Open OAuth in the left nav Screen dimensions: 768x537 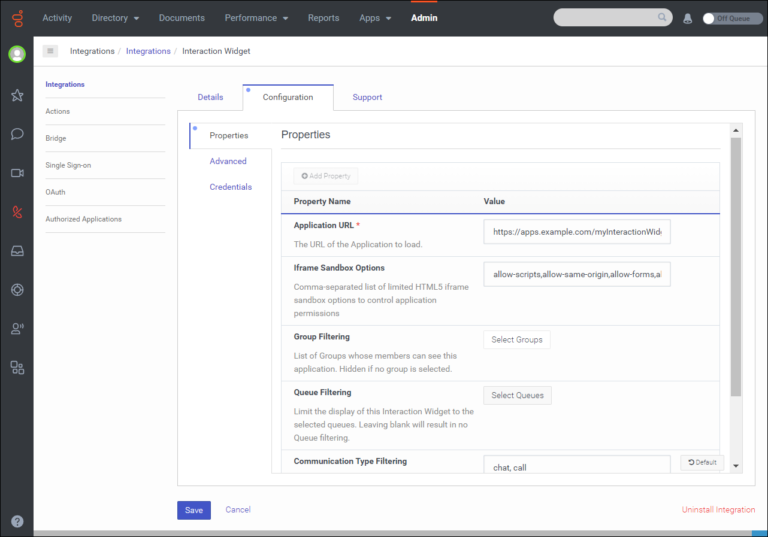coord(55,192)
